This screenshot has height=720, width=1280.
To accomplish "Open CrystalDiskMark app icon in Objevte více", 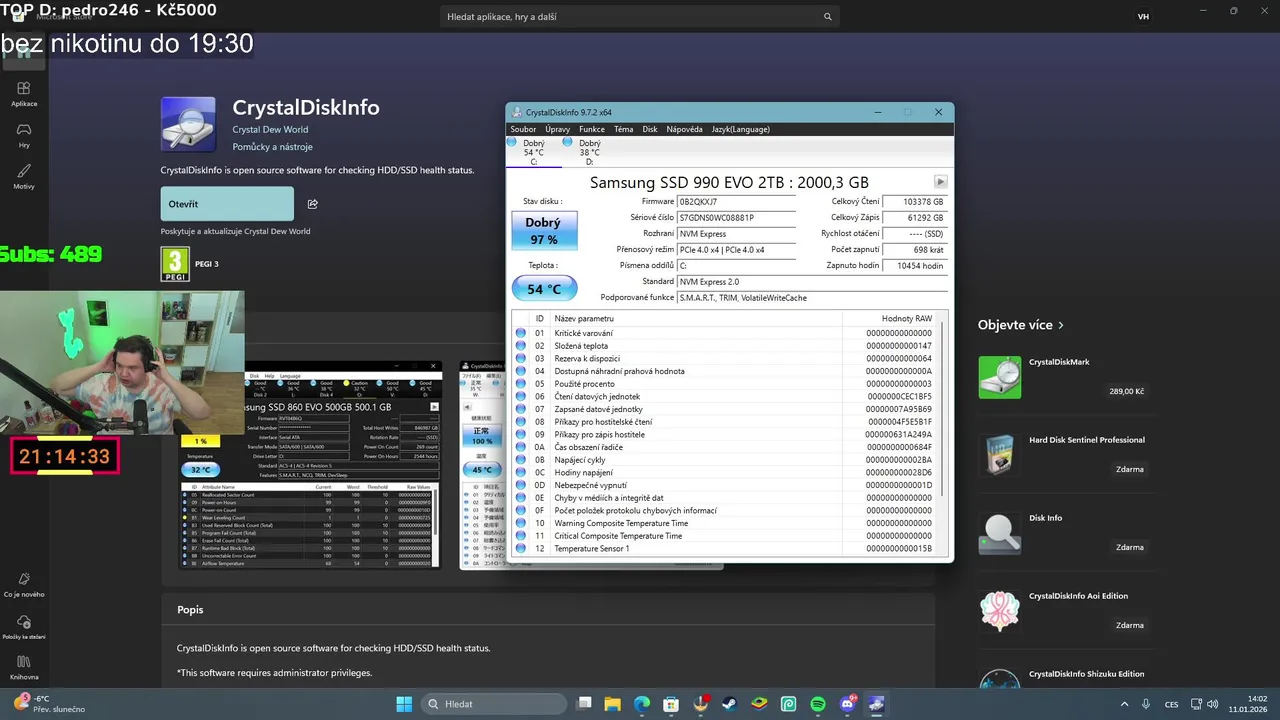I will tap(999, 377).
